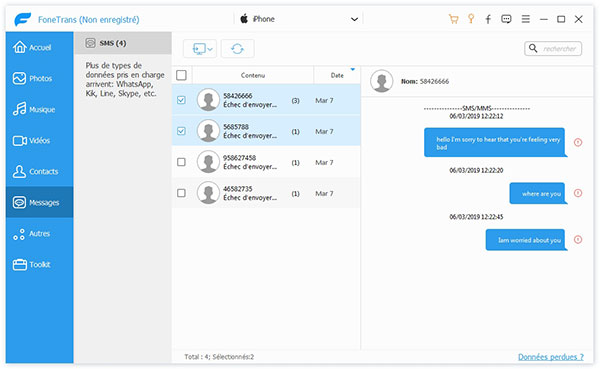Click the Contenu column header

[x=253, y=75]
